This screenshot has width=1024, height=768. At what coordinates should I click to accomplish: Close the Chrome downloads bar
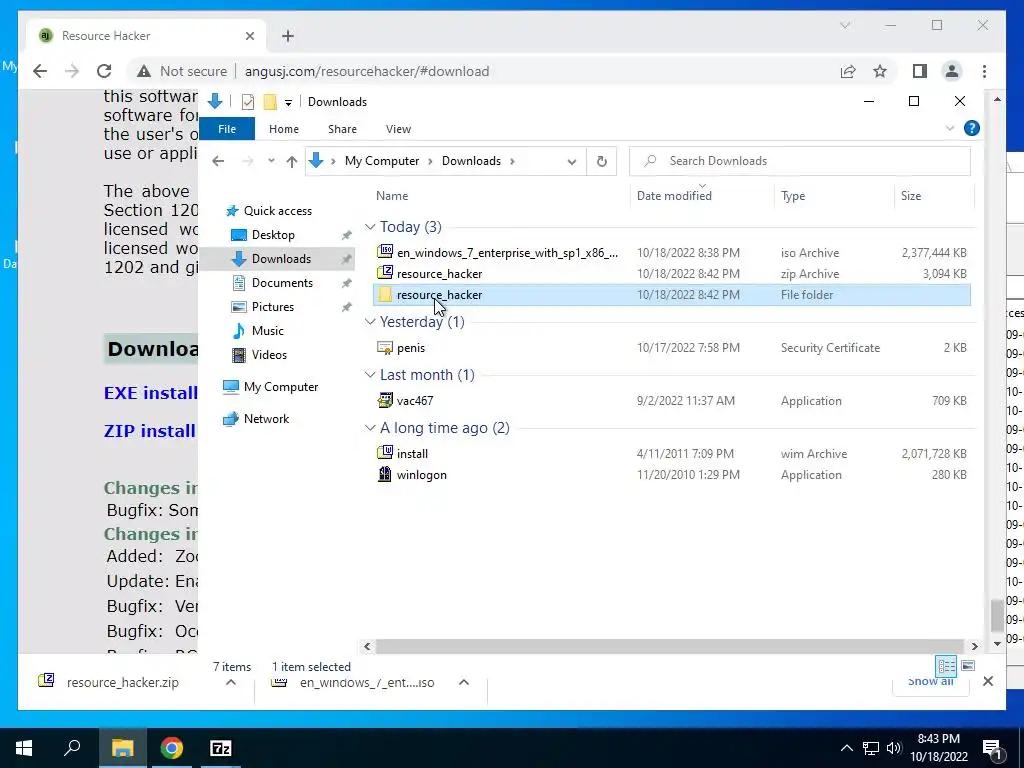pyautogui.click(x=987, y=681)
